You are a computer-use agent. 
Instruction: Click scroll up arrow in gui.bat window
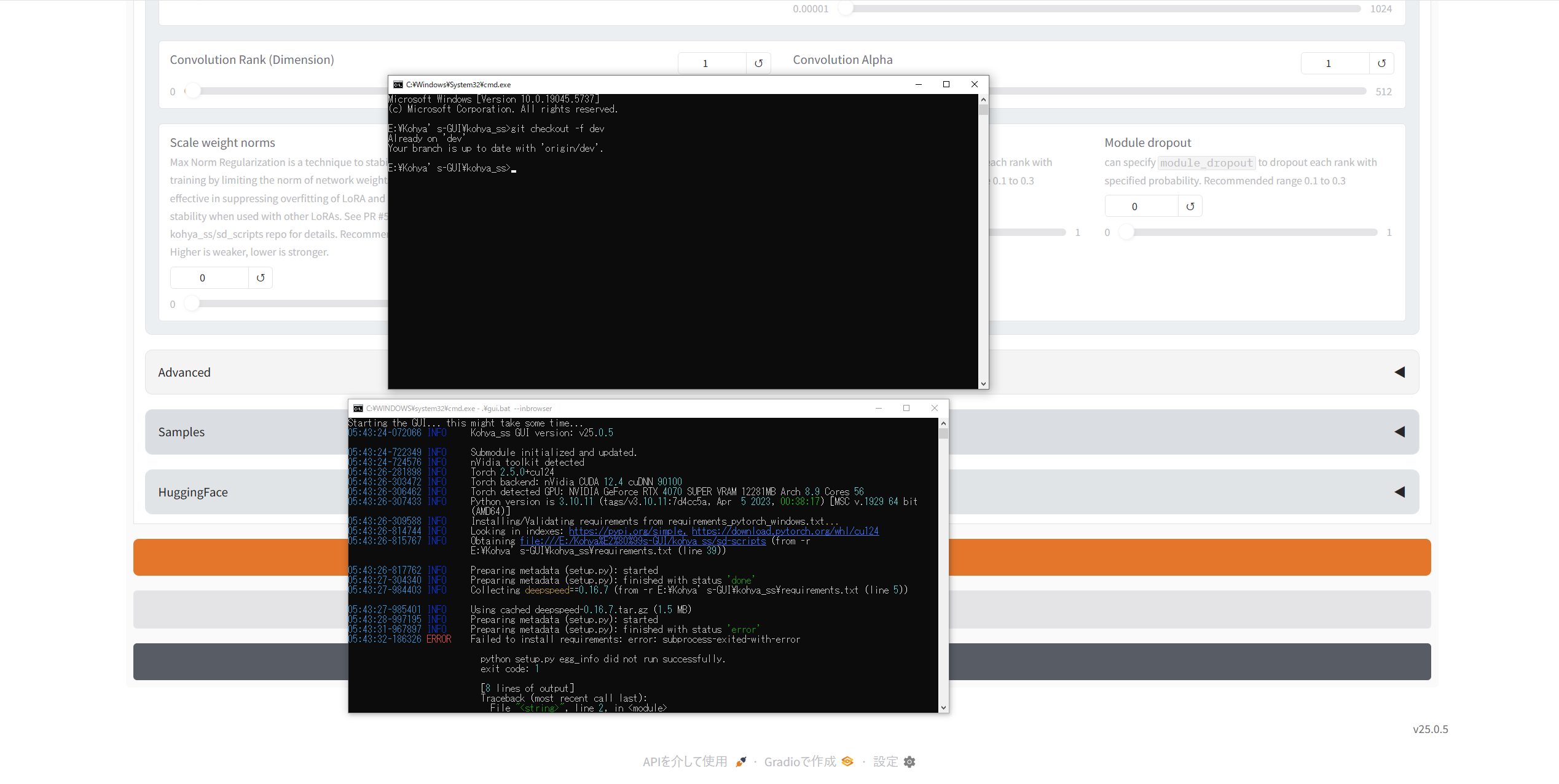943,423
